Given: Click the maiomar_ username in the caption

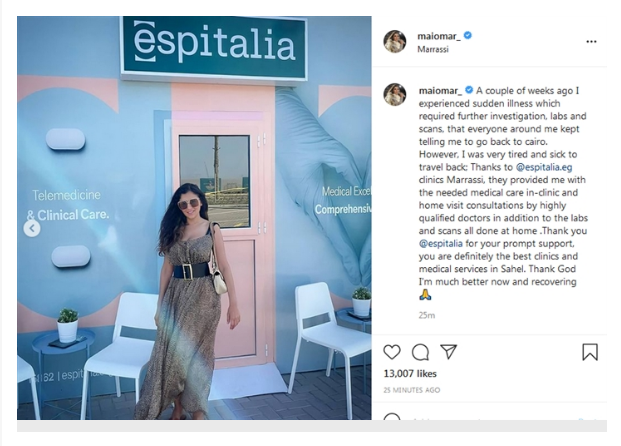Looking at the screenshot, I should pyautogui.click(x=440, y=91).
